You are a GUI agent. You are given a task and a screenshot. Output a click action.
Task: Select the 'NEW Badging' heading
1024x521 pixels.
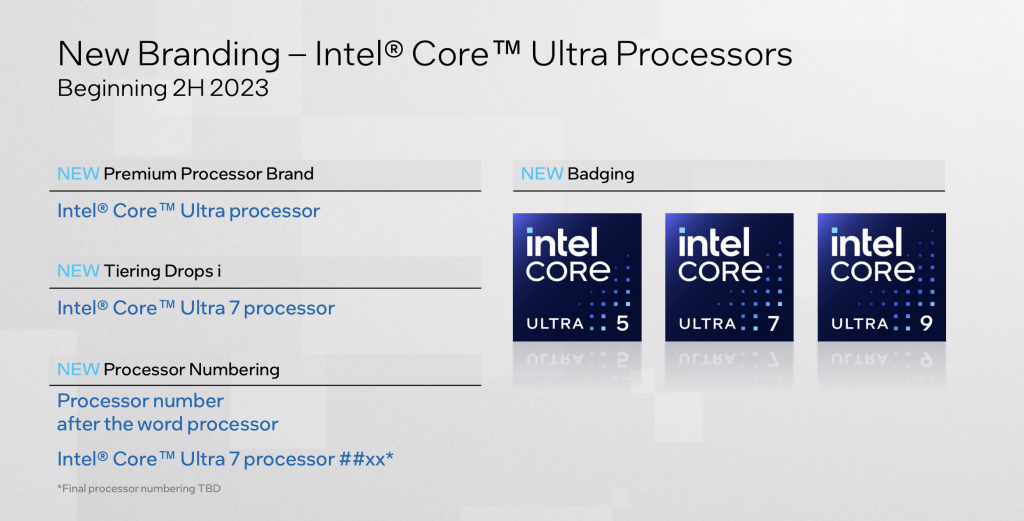pyautogui.click(x=578, y=174)
